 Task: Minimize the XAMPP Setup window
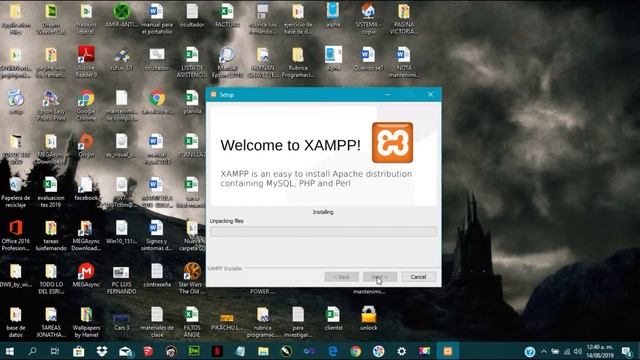tap(387, 94)
